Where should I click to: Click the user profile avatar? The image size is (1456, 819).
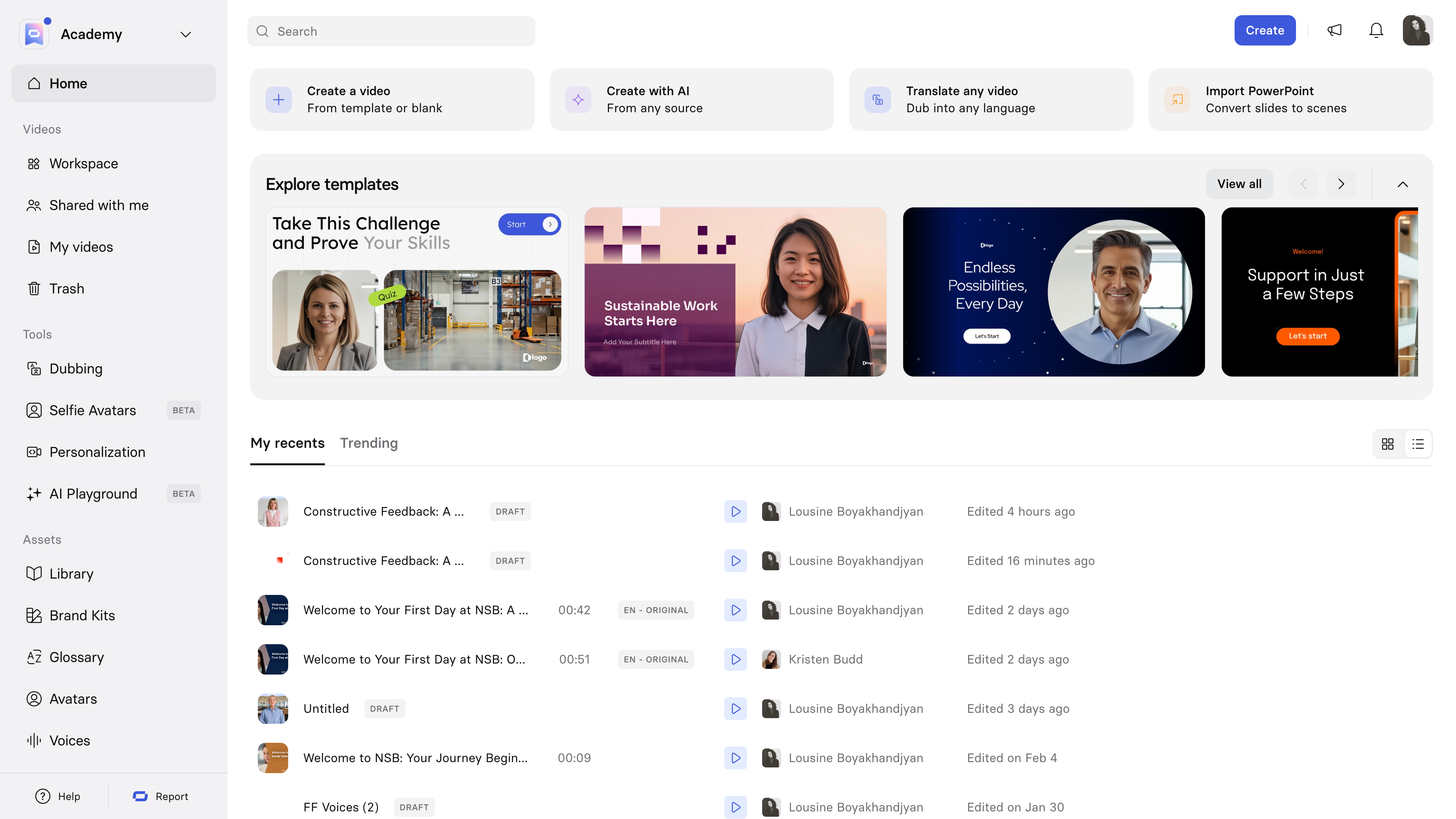pos(1417,30)
